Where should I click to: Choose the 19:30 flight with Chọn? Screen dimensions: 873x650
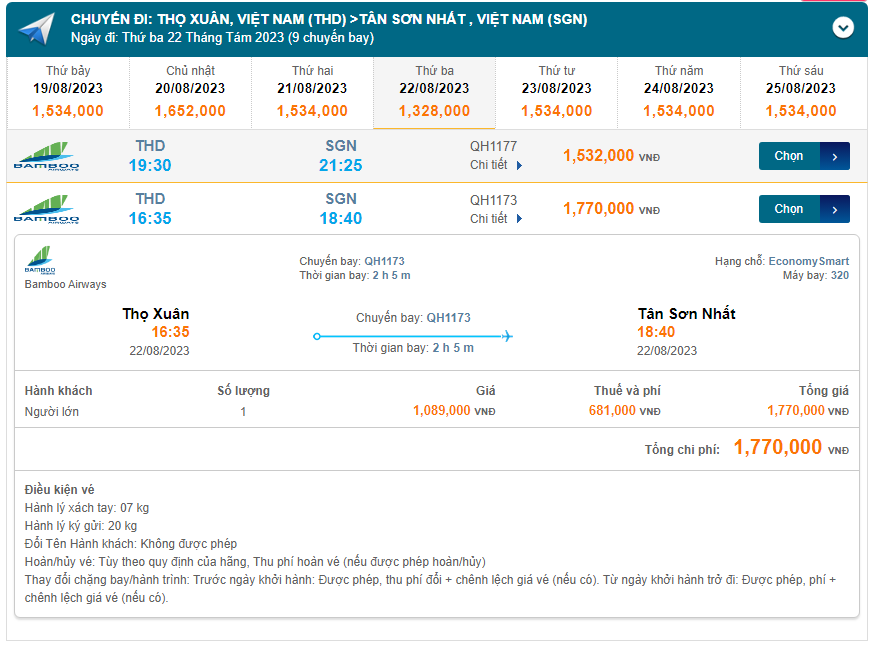point(789,156)
